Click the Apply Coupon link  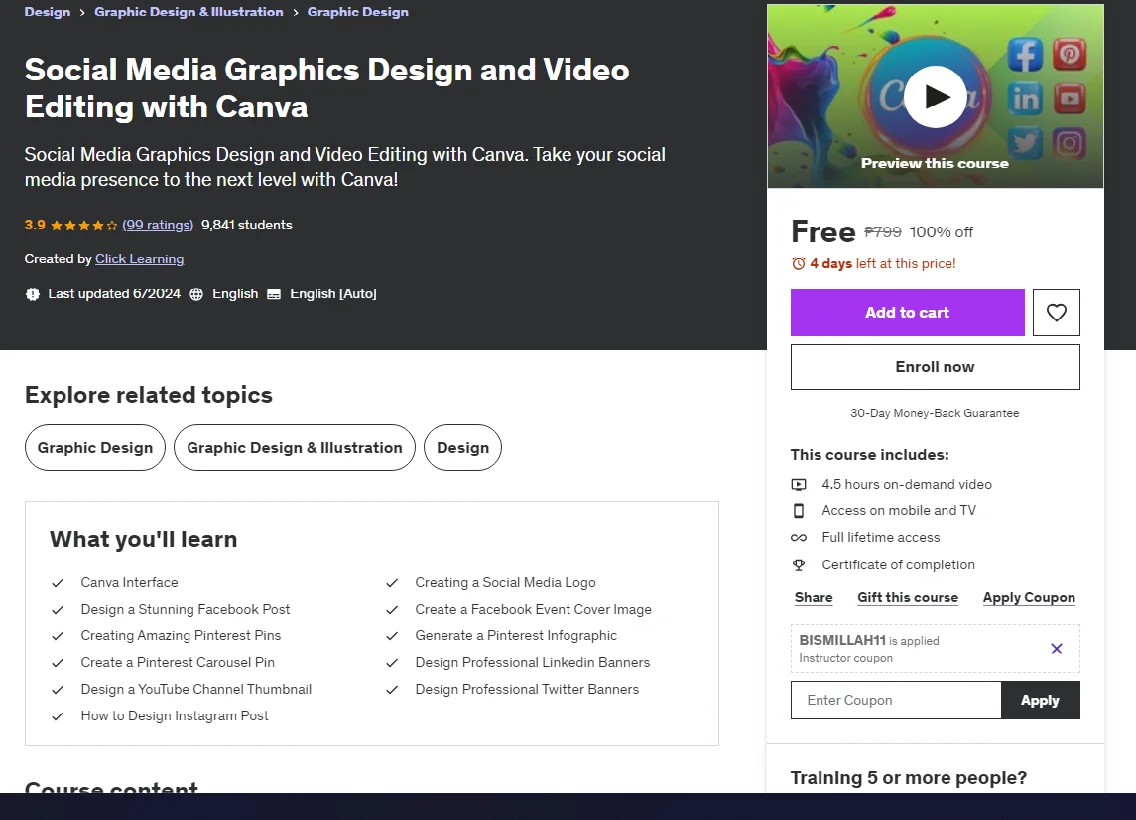pos(1028,598)
